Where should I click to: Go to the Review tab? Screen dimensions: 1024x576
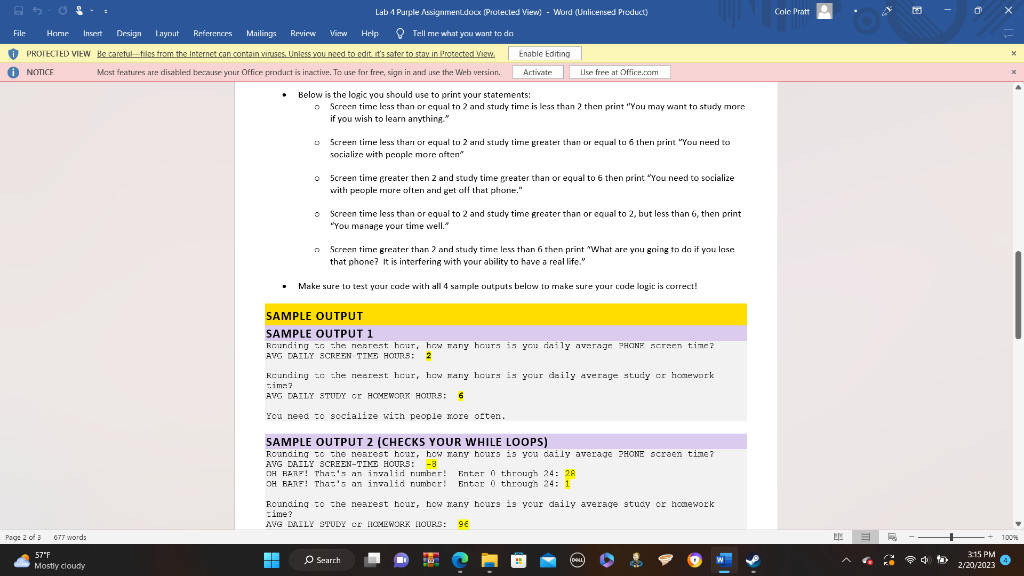302,33
